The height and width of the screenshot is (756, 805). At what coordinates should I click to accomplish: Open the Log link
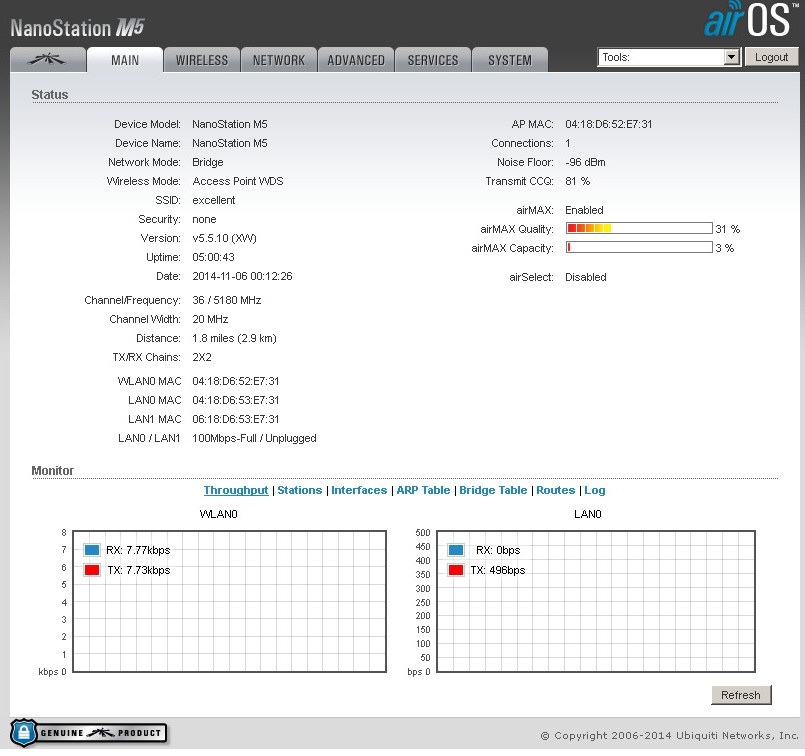(x=595, y=490)
